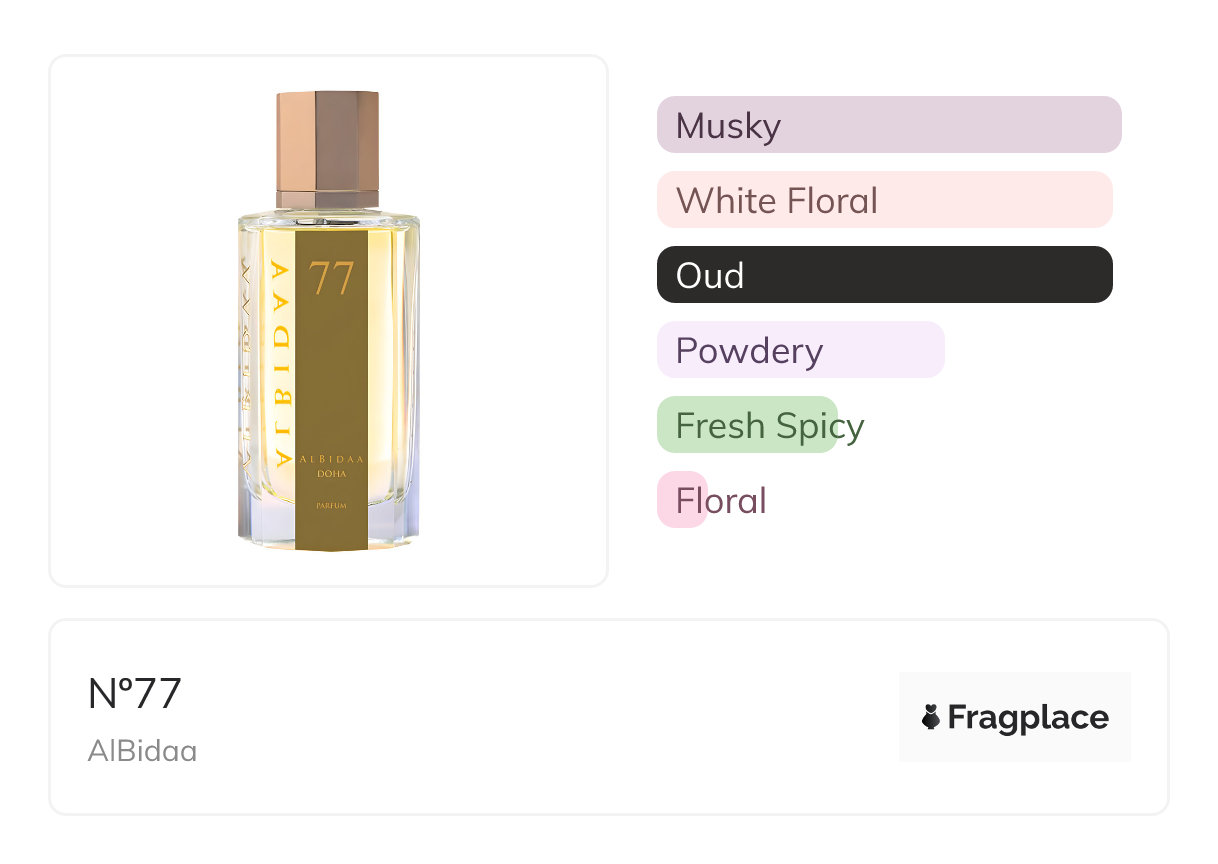Click the dark Oud accord bar
Screen dimensions: 1218x864
point(884,275)
